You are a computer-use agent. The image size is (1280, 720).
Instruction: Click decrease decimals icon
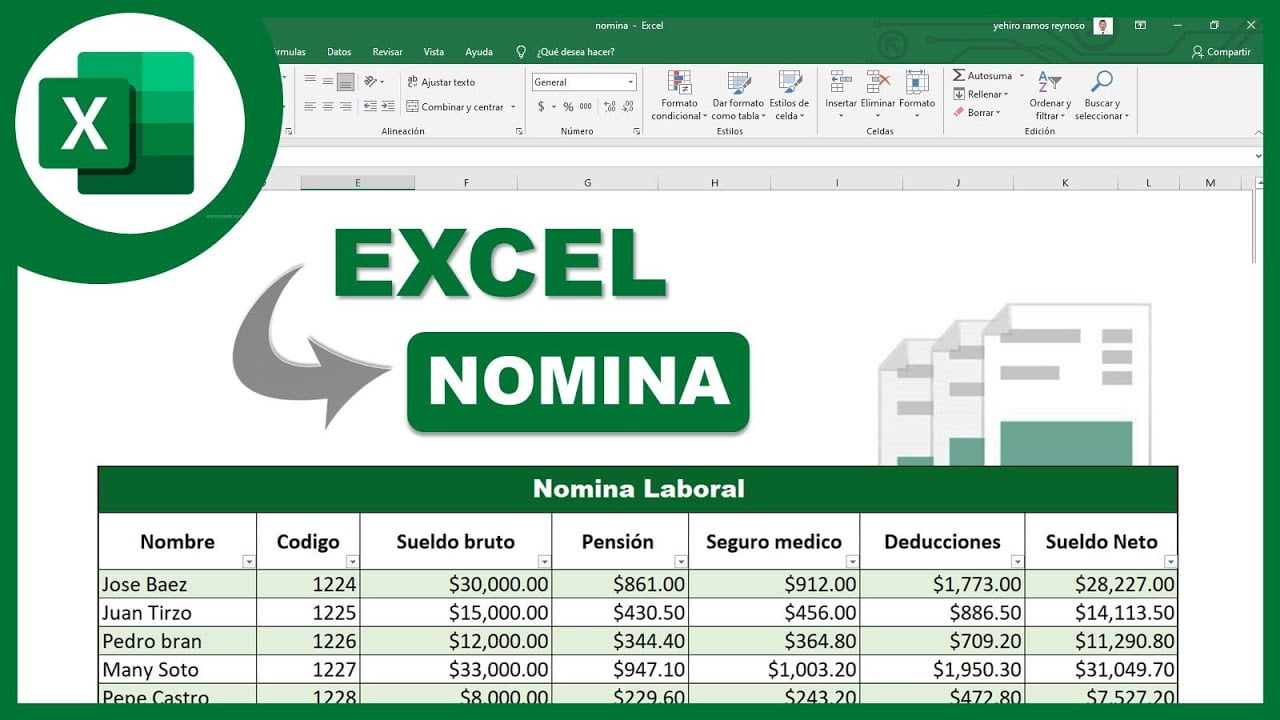[626, 106]
